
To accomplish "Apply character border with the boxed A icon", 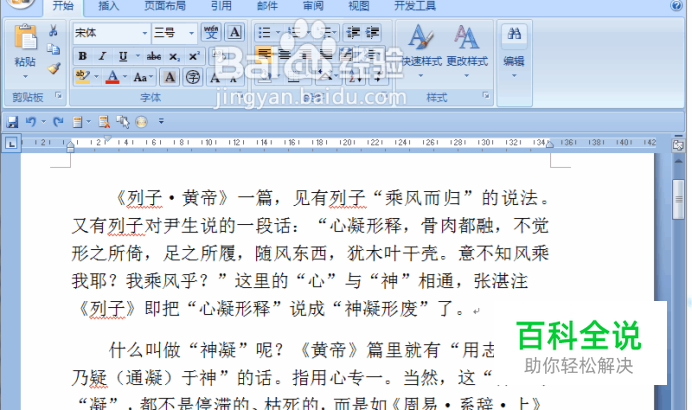I will point(234,32).
